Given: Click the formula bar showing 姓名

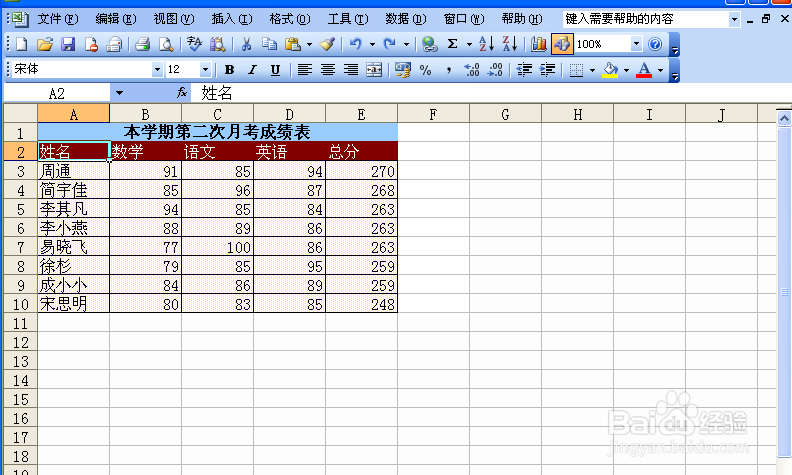Looking at the screenshot, I should coord(490,93).
